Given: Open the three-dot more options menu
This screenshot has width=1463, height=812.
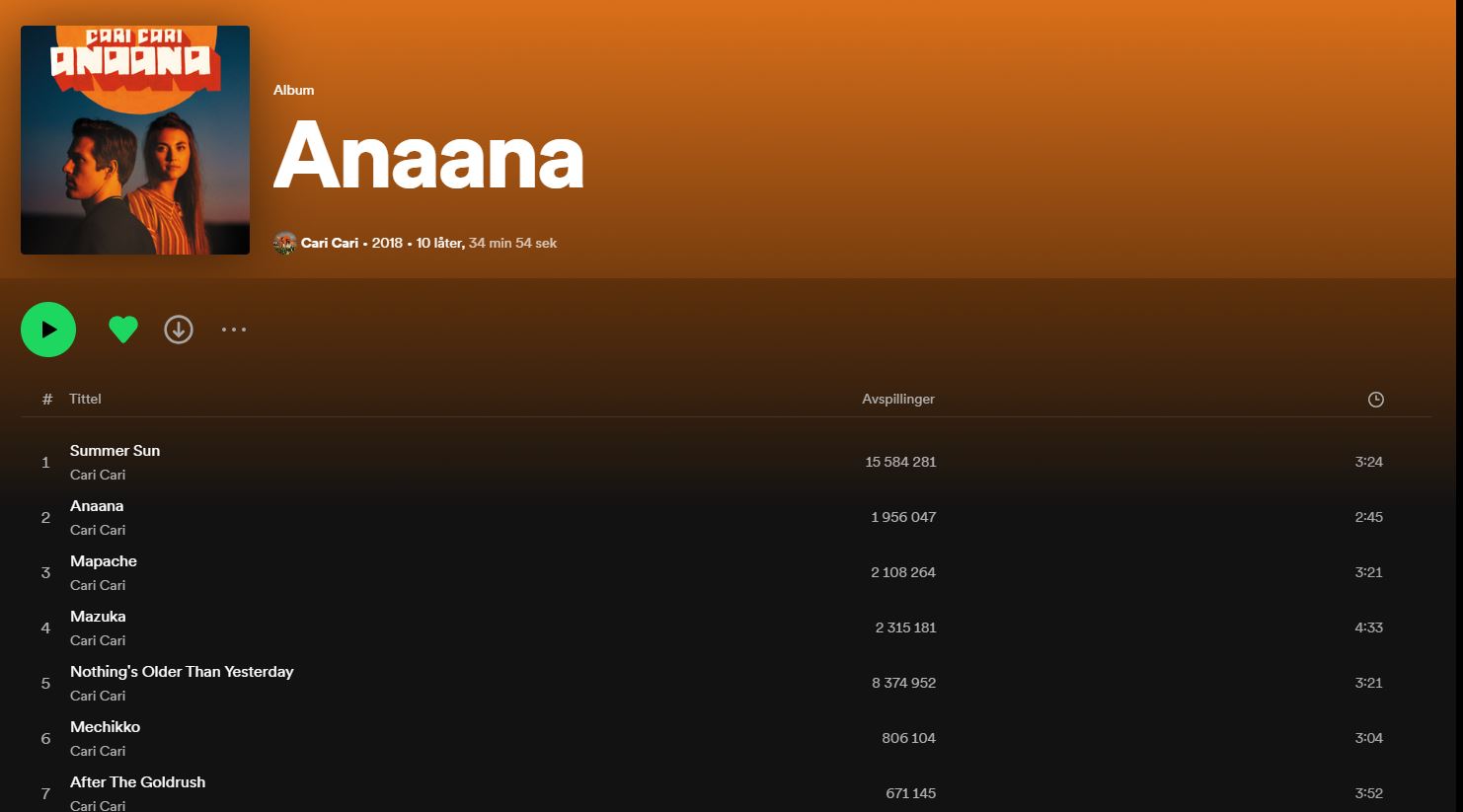Looking at the screenshot, I should coord(234,330).
